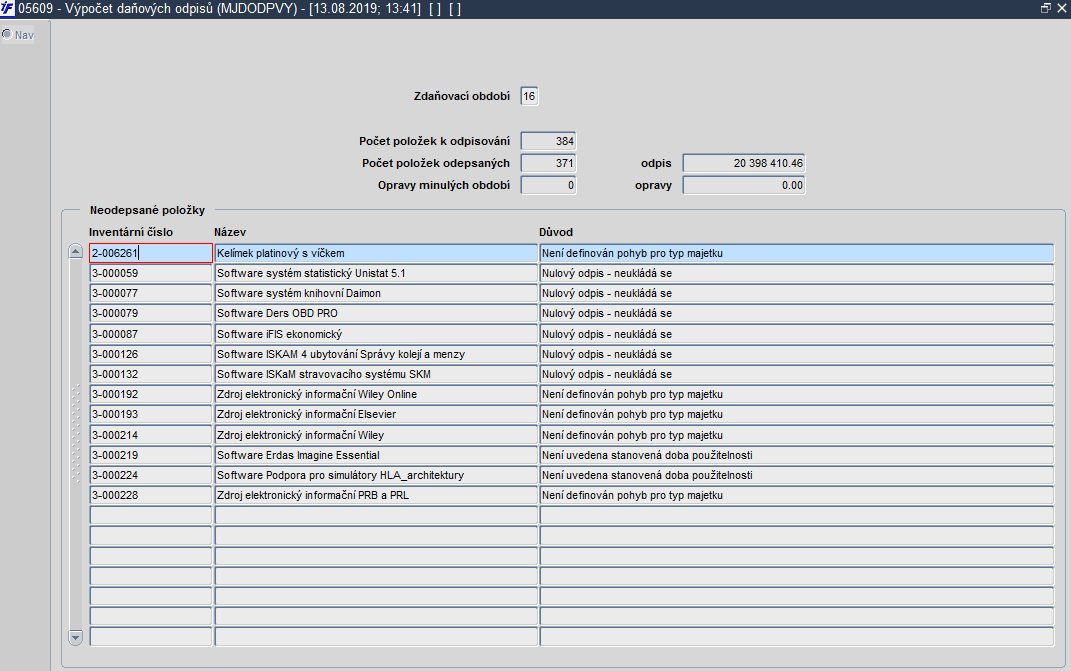Click Zdroj elektronický informační PRB a PRL
This screenshot has height=671, width=1071.
[376, 495]
